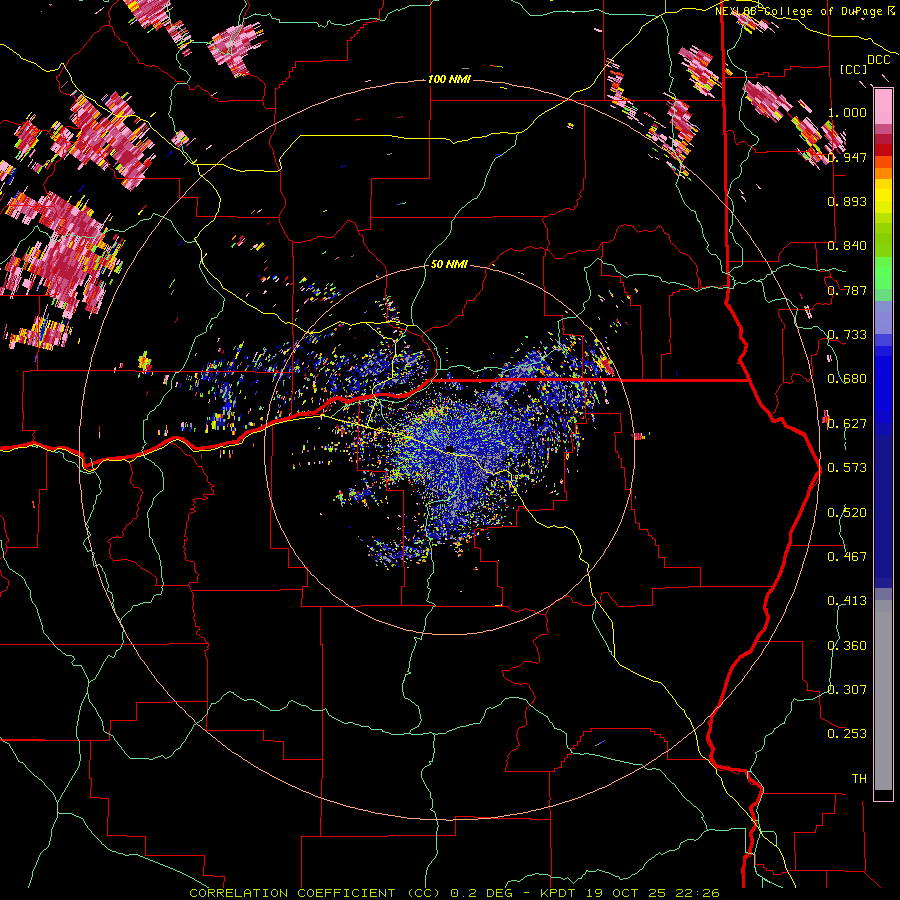This screenshot has height=900, width=900.
Task: Click the 0.947 scale value
Action: point(847,157)
